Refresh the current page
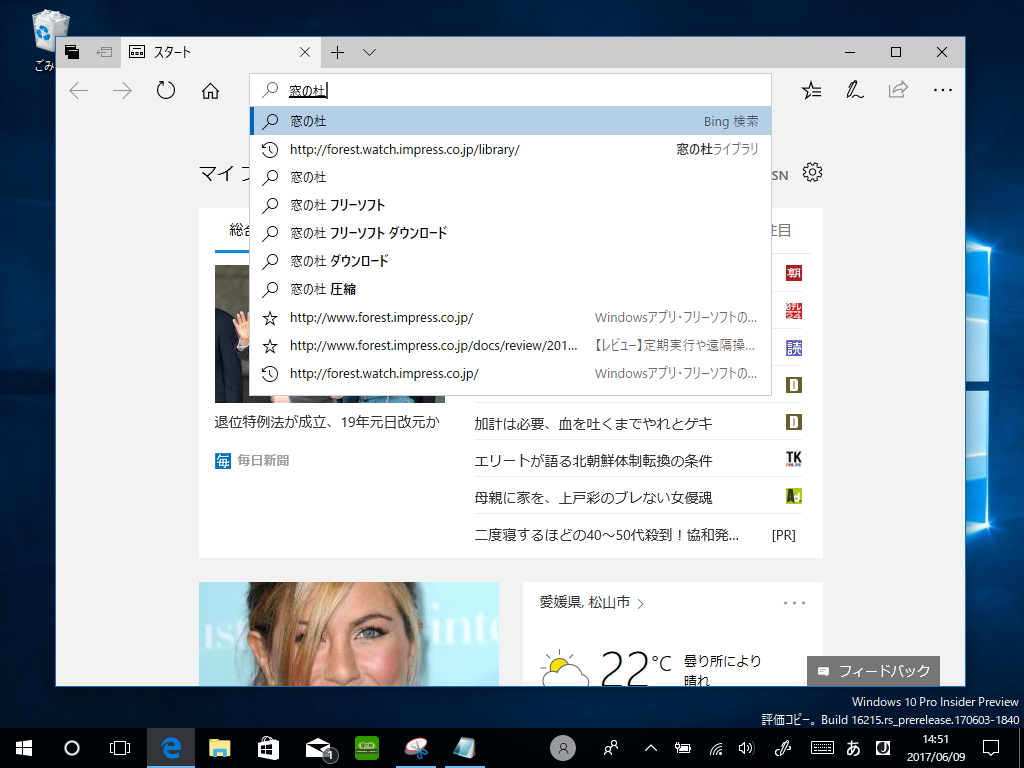 (166, 90)
